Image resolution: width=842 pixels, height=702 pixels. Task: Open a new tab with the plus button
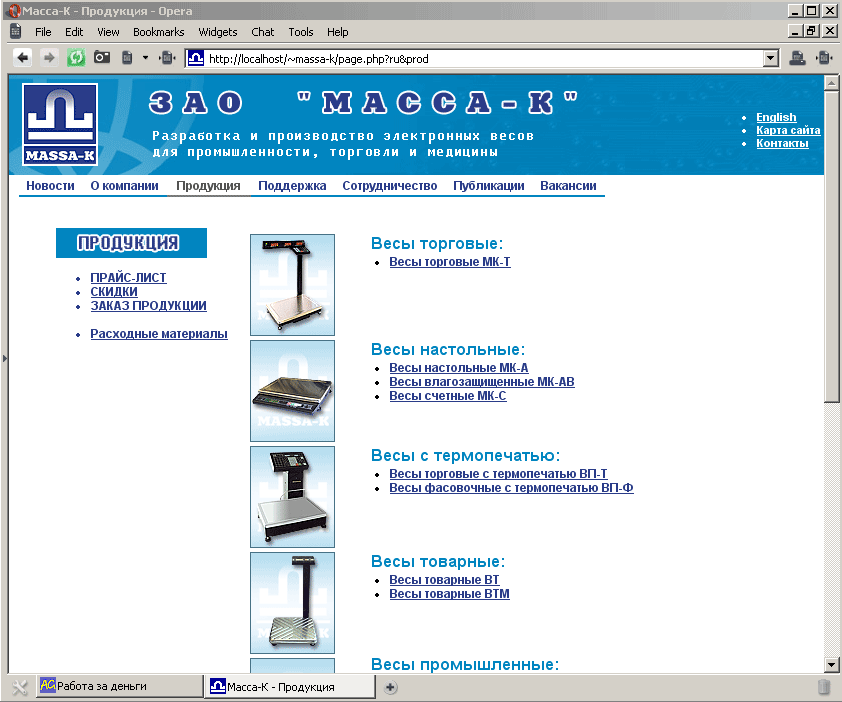(x=390, y=687)
